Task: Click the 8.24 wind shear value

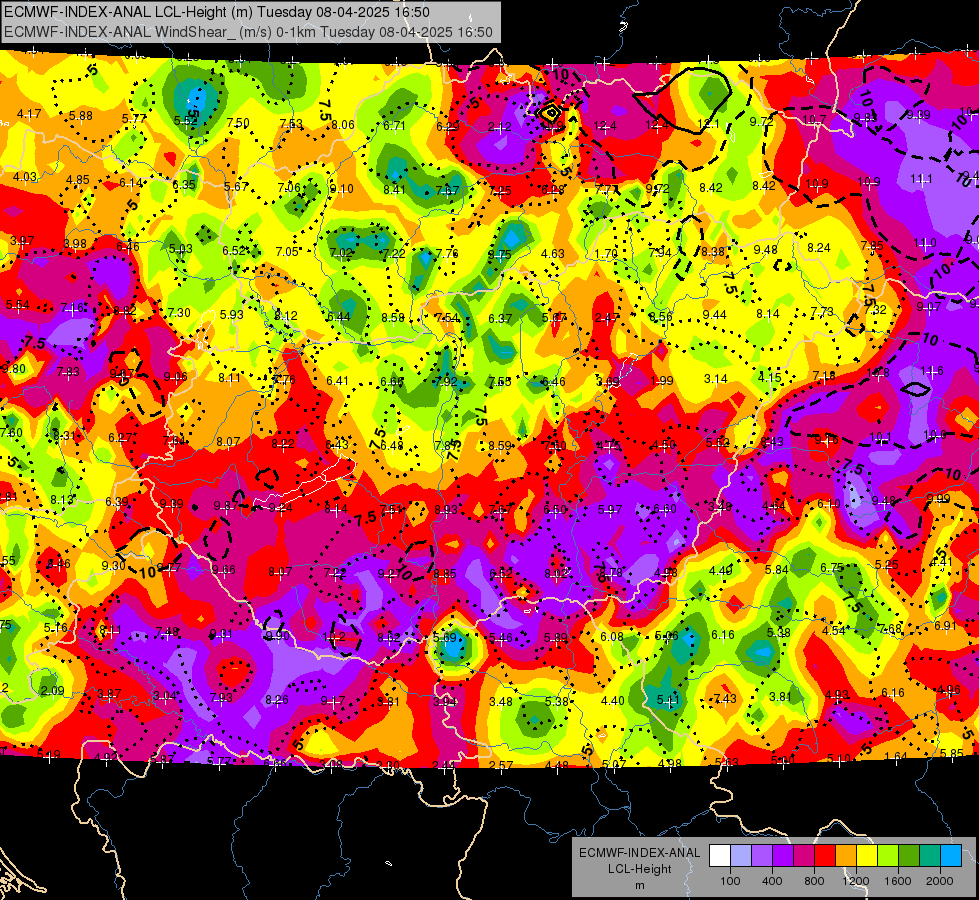Action: pyautogui.click(x=819, y=247)
